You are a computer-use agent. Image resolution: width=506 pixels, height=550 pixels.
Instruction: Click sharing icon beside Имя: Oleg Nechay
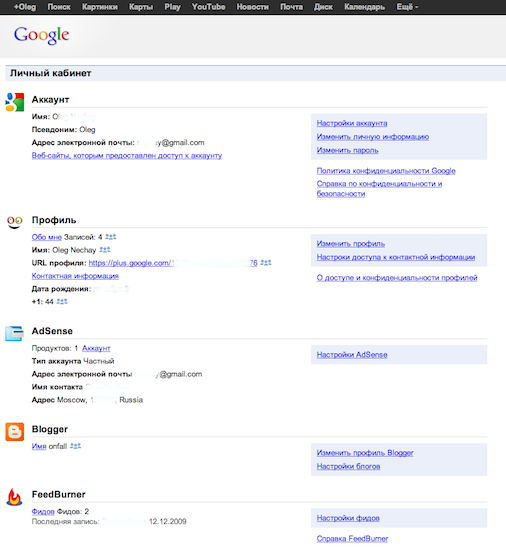105,250
